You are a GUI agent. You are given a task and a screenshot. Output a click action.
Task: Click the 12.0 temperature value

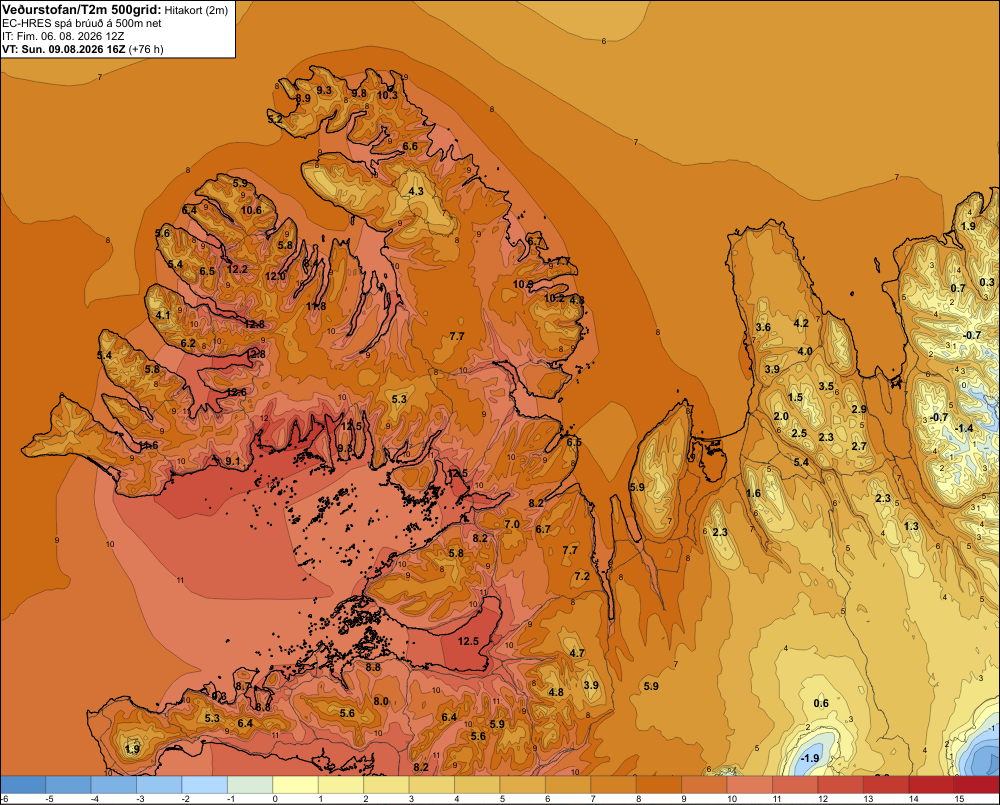click(x=276, y=276)
